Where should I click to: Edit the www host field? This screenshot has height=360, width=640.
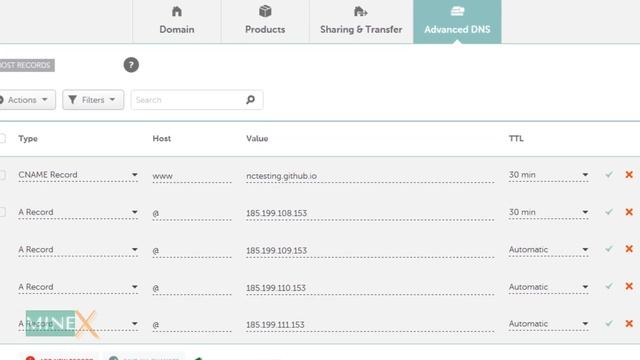click(192, 176)
